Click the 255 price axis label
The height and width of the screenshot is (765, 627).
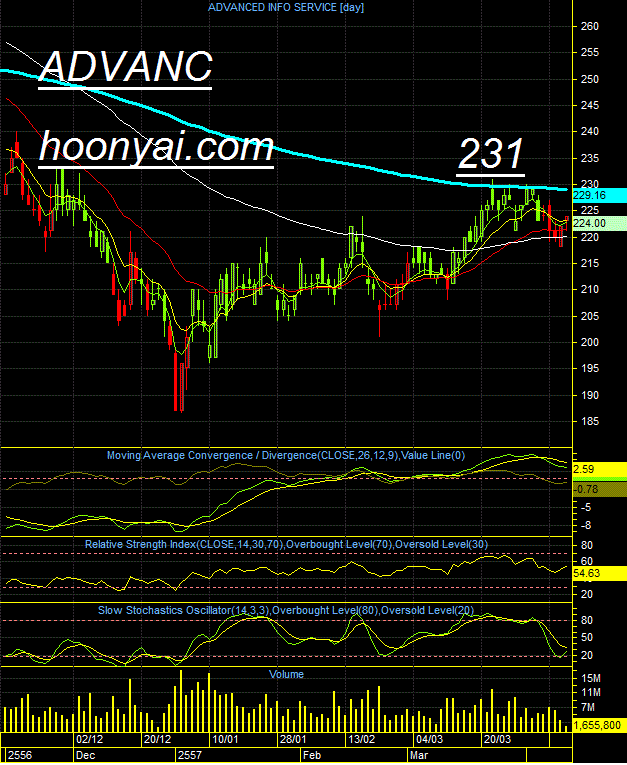click(590, 53)
